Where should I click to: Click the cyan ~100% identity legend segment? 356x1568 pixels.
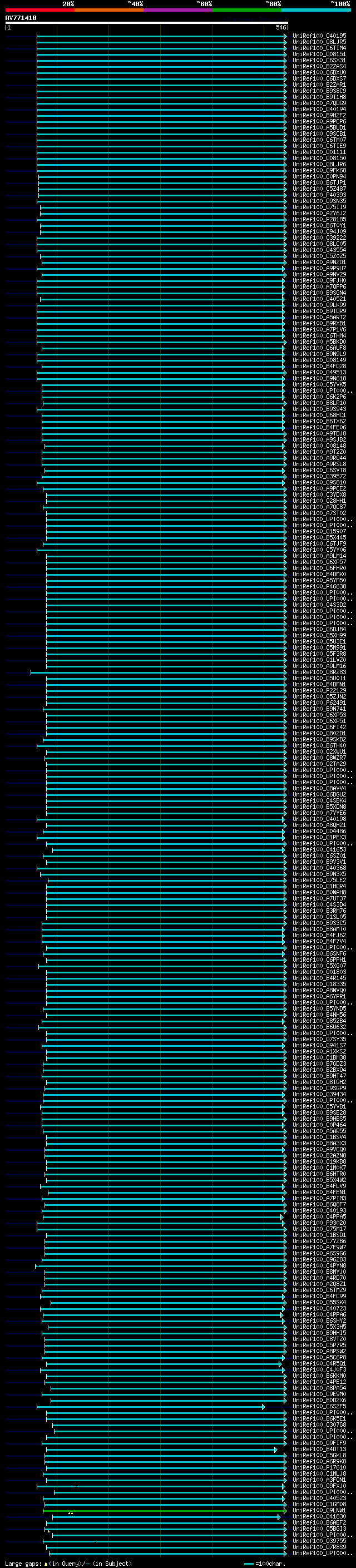316,10
